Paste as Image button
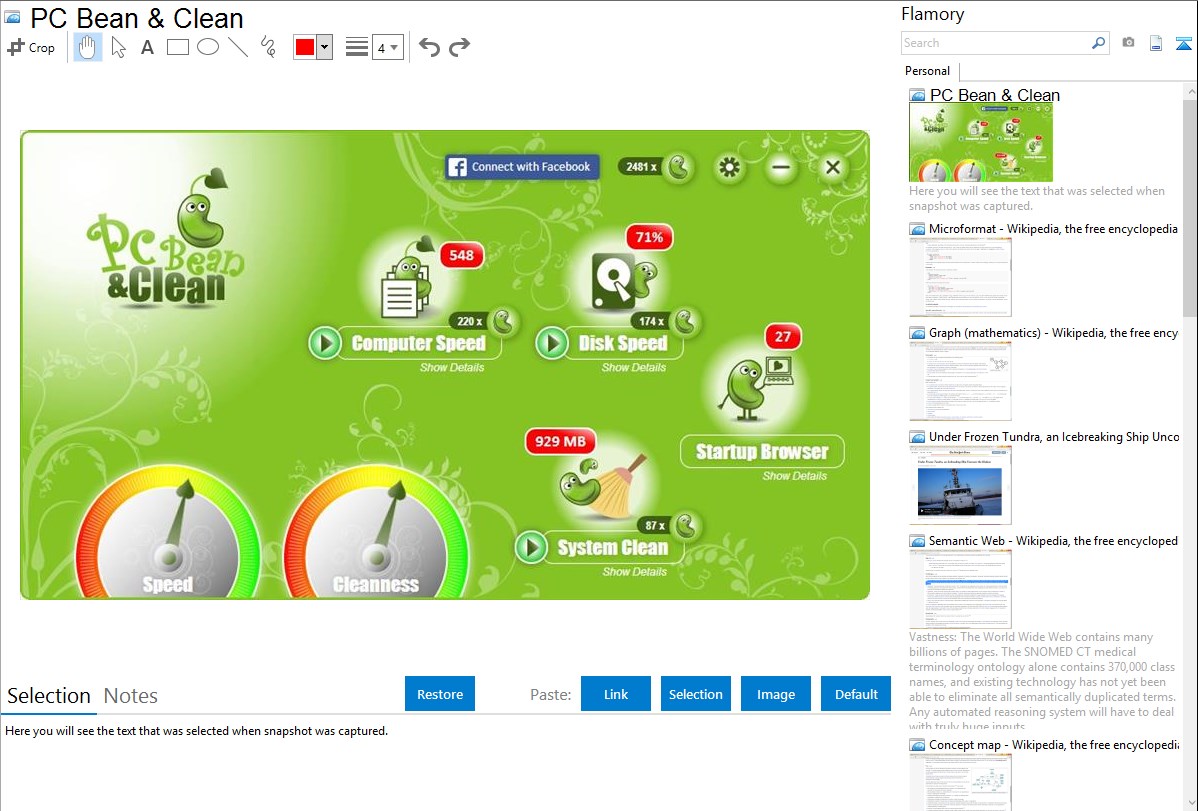 pos(775,694)
